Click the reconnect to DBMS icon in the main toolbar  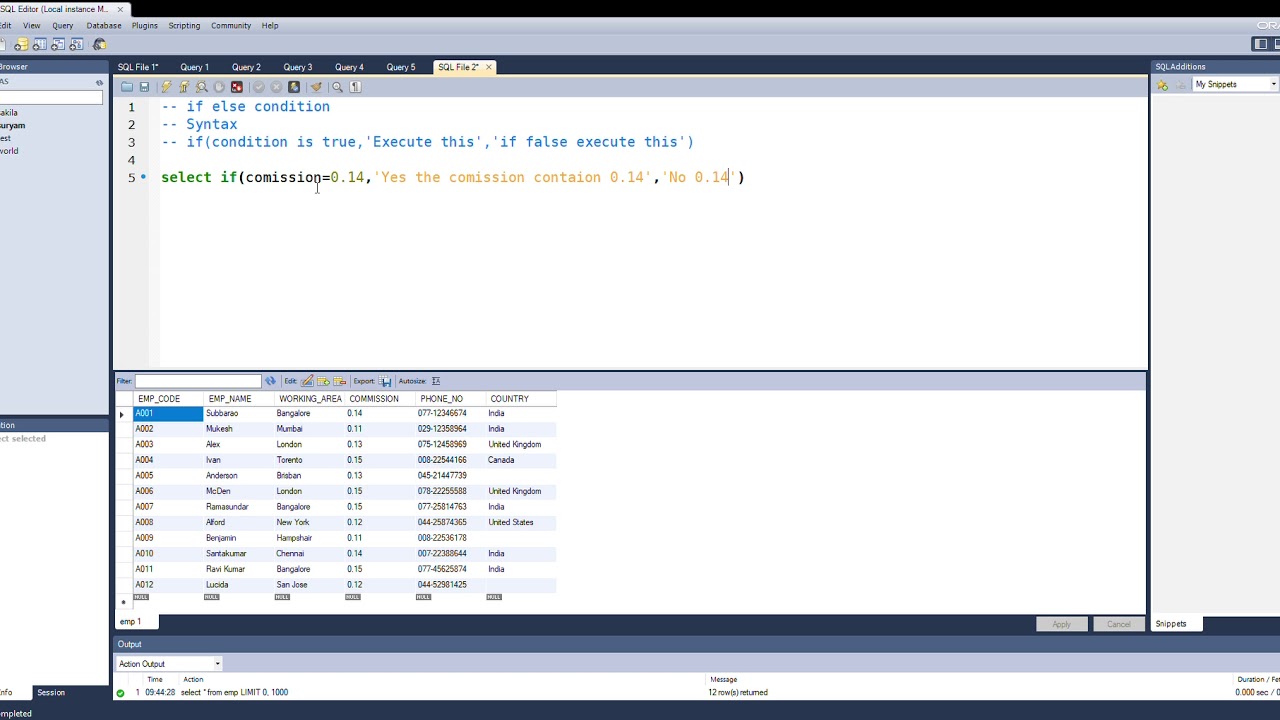pyautogui.click(x=100, y=44)
